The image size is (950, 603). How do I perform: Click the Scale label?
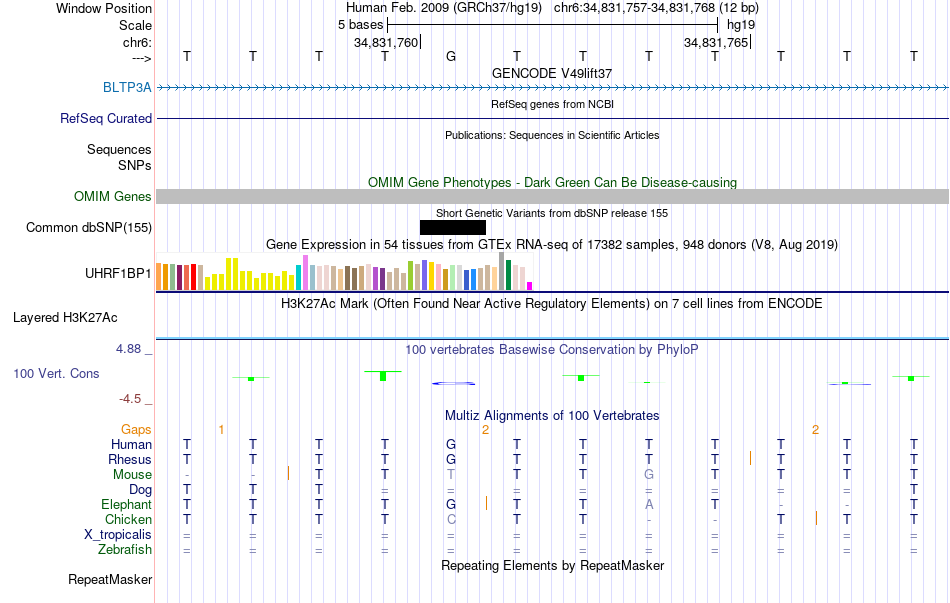point(136,25)
